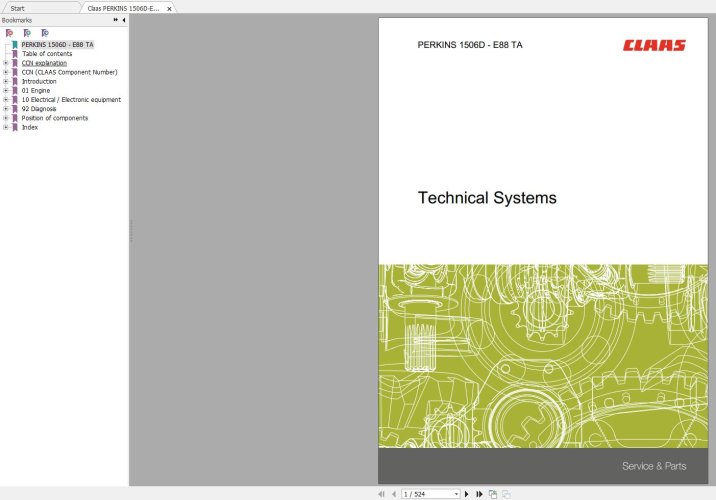Click the purple bookmark icon beside Table of contents

pyautogui.click(x=15, y=54)
